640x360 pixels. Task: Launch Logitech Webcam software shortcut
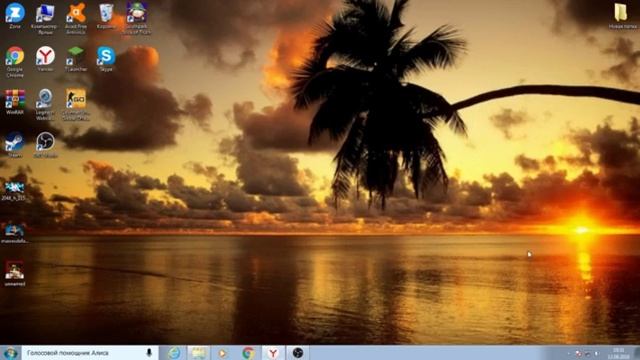(x=45, y=104)
